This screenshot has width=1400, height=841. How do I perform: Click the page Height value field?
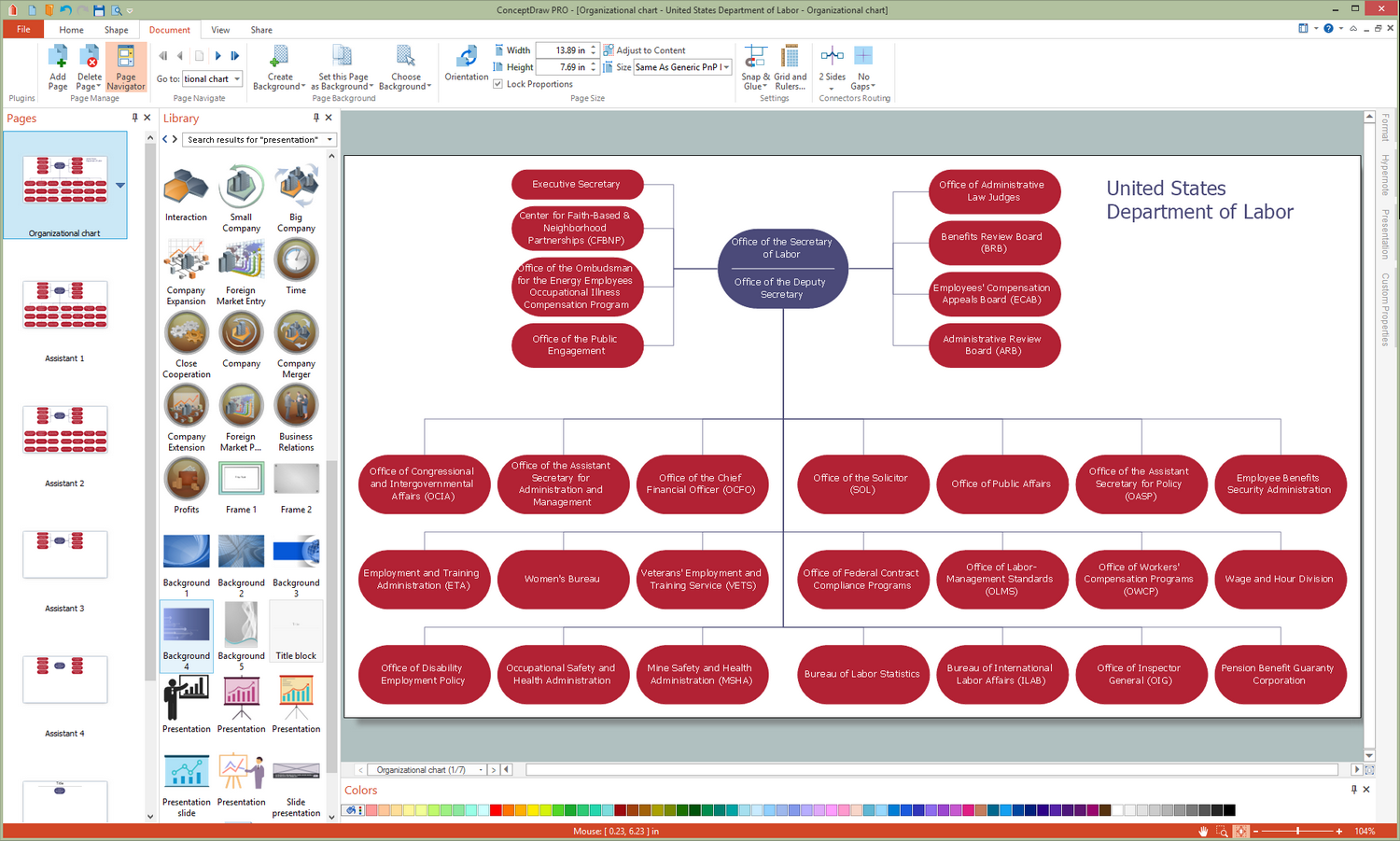[x=563, y=67]
